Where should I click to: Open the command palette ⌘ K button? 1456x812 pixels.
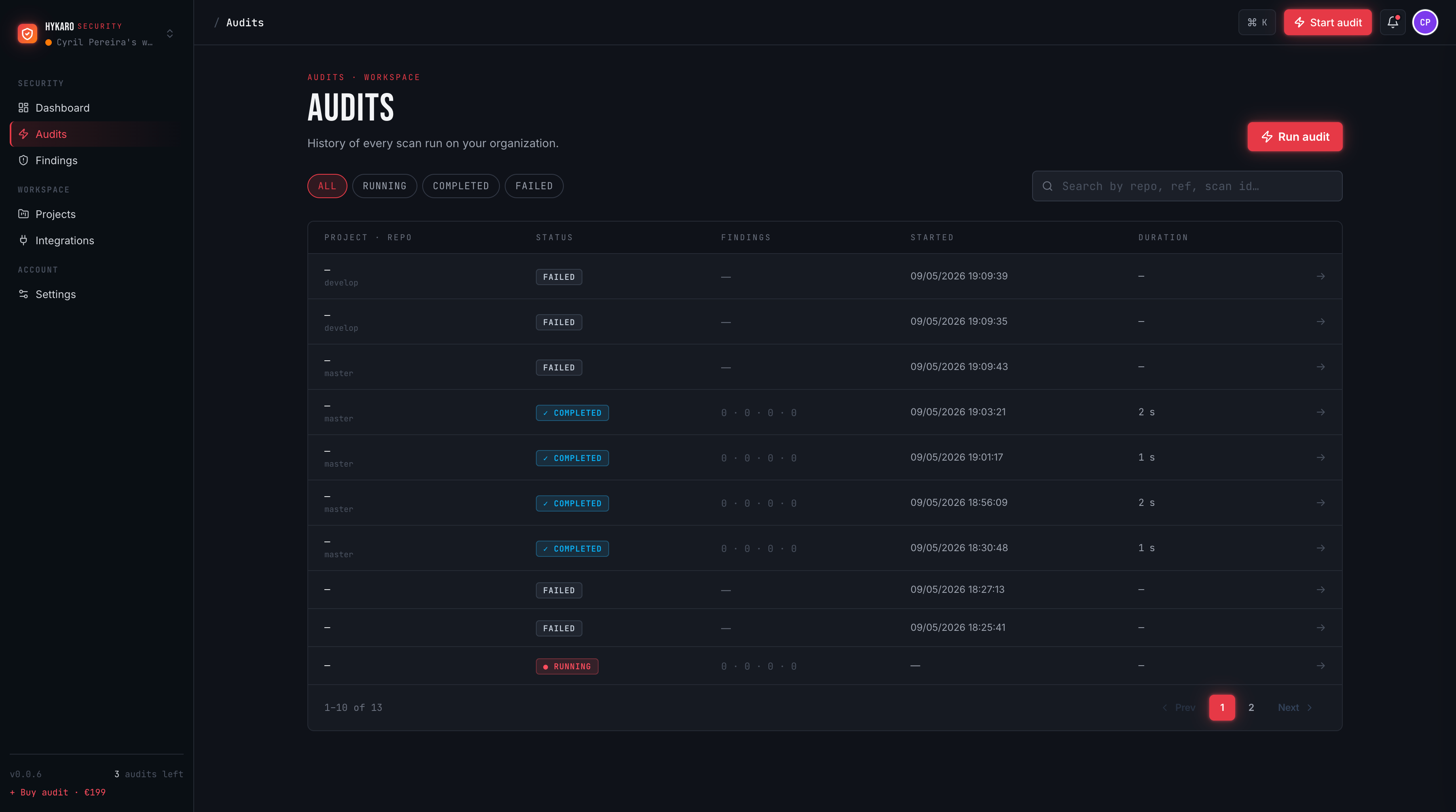pyautogui.click(x=1257, y=23)
